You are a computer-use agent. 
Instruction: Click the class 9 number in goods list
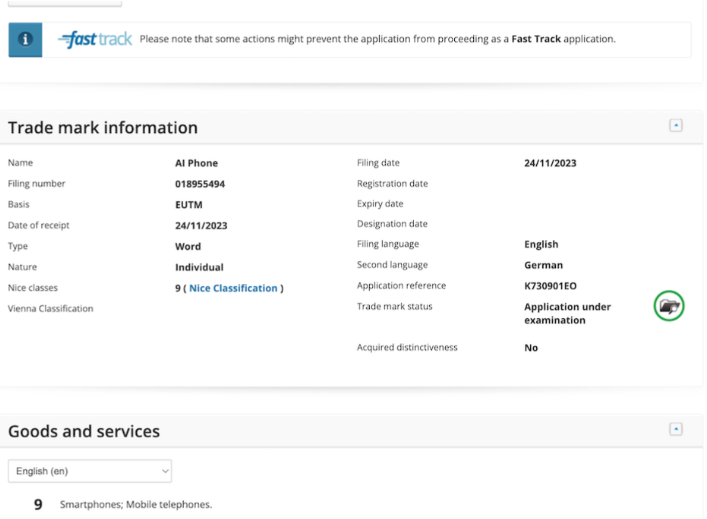point(39,505)
